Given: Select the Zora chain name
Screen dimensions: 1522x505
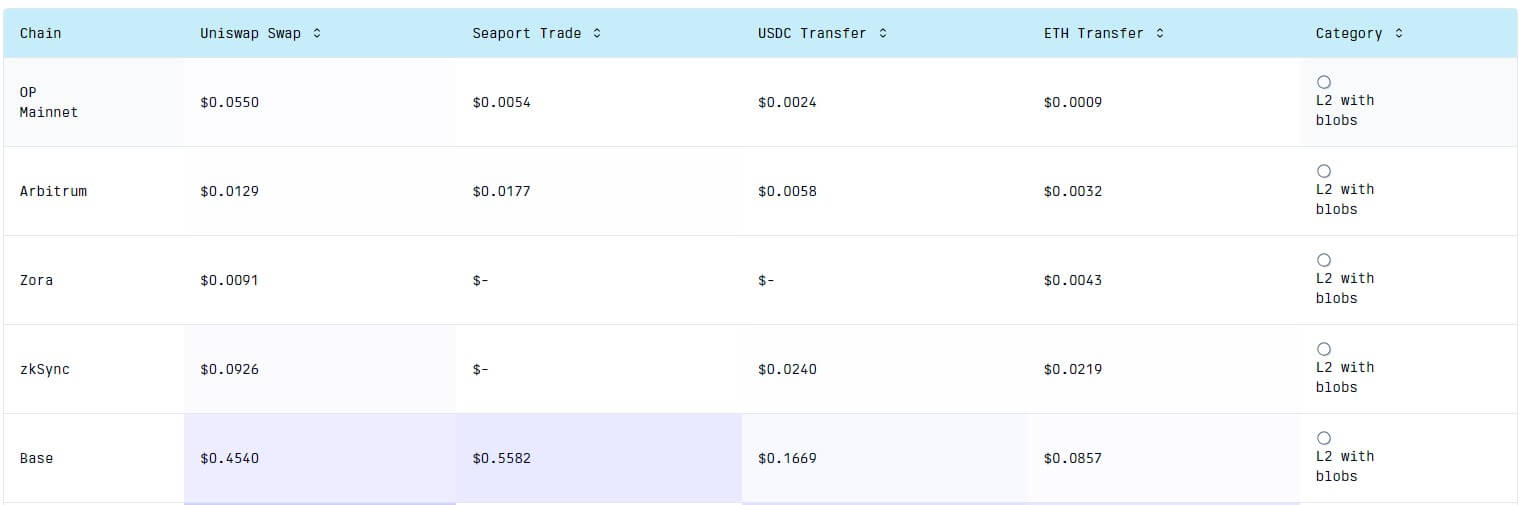Looking at the screenshot, I should [37, 280].
